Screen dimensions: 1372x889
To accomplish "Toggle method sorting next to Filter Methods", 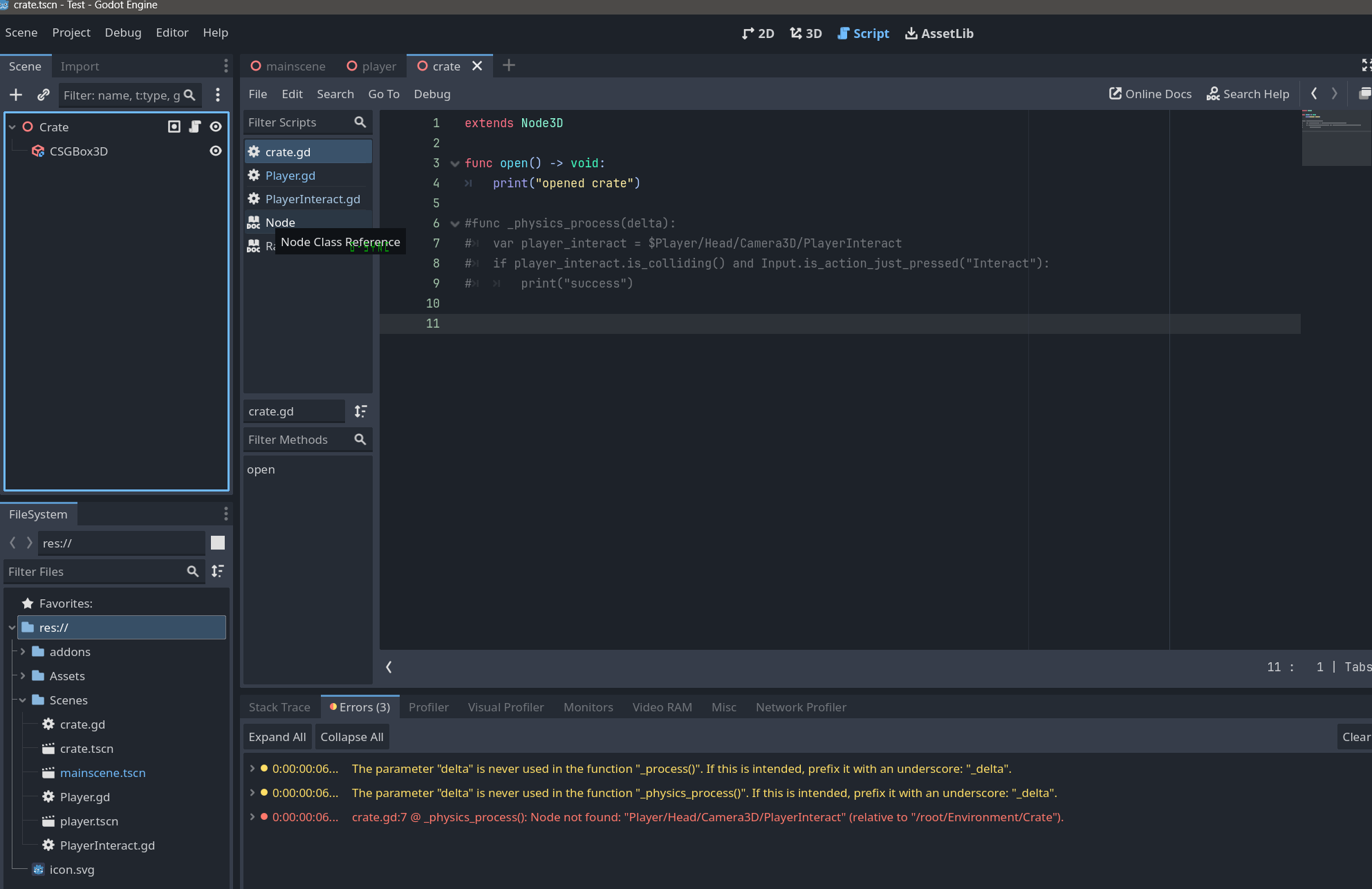I will [360, 411].
